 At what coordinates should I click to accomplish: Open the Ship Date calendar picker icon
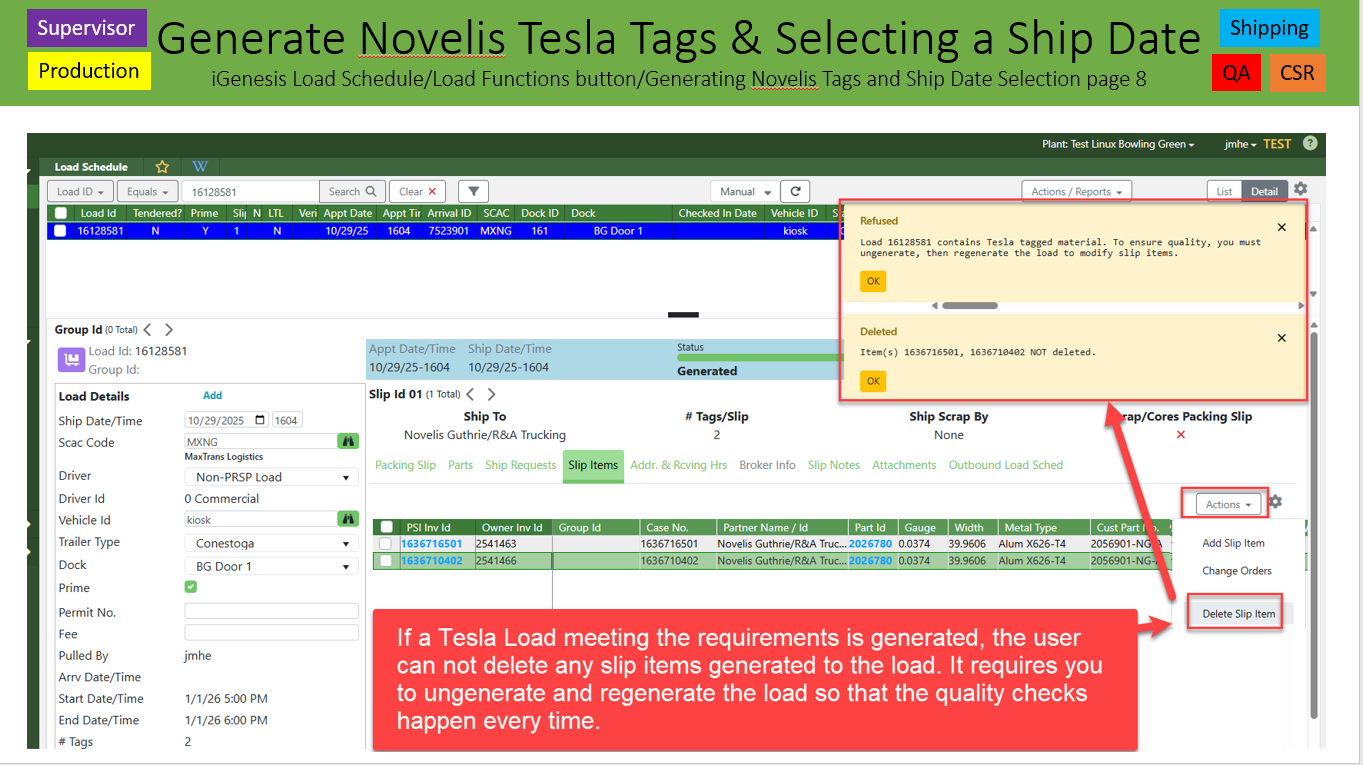tap(261, 420)
